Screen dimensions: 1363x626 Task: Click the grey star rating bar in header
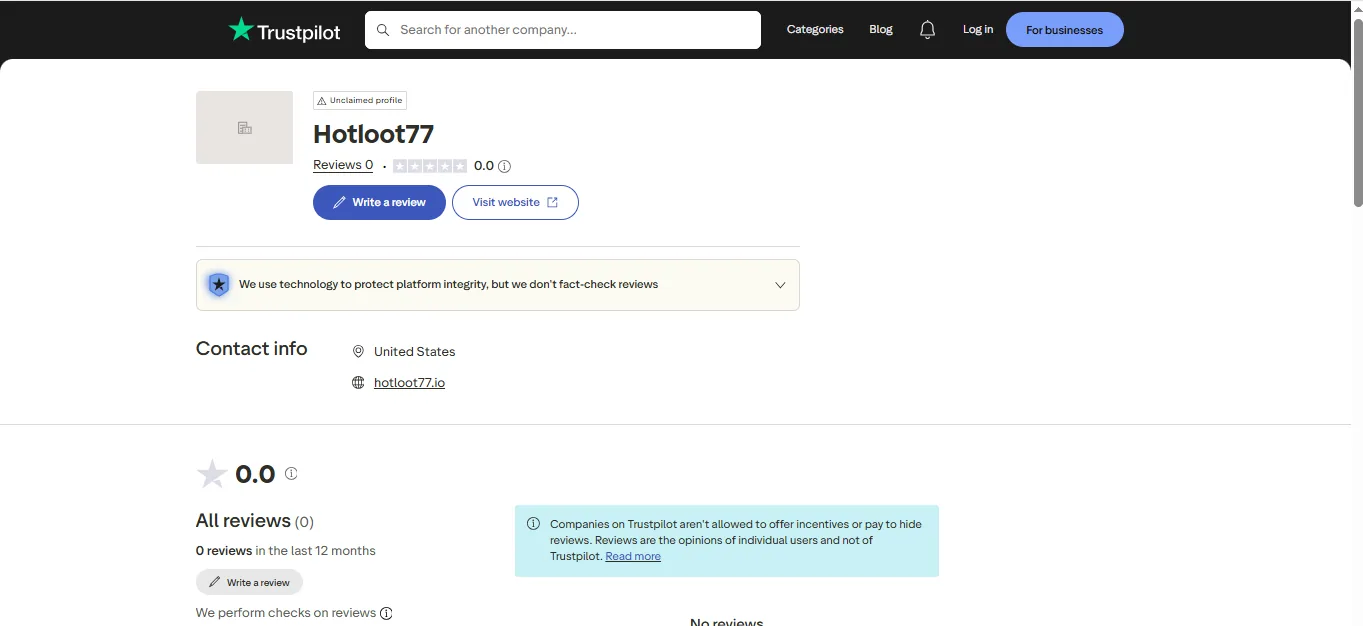430,166
